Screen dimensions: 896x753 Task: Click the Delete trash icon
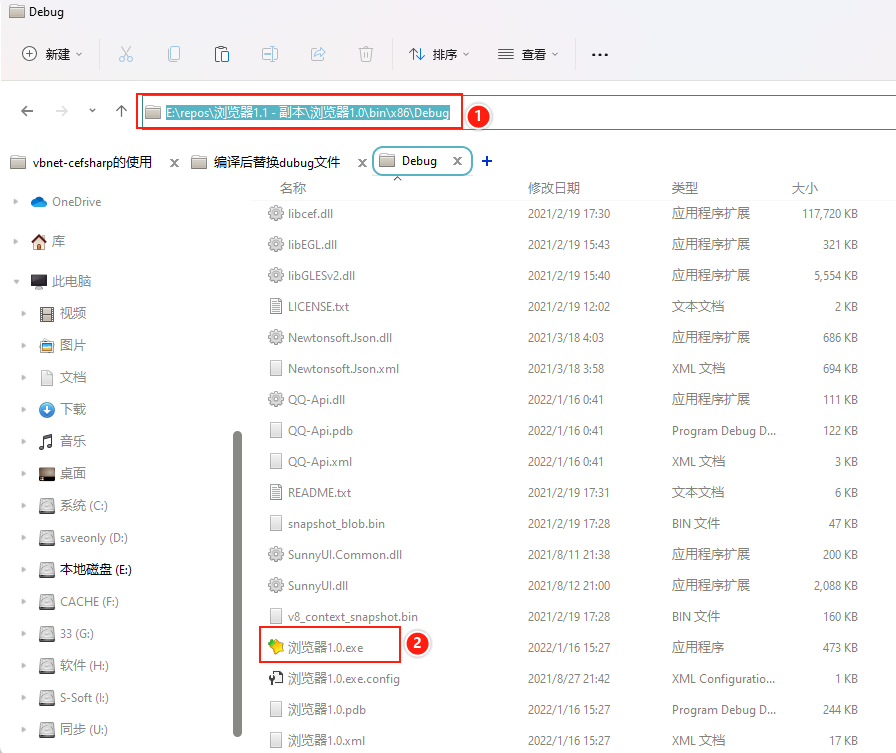pos(366,54)
